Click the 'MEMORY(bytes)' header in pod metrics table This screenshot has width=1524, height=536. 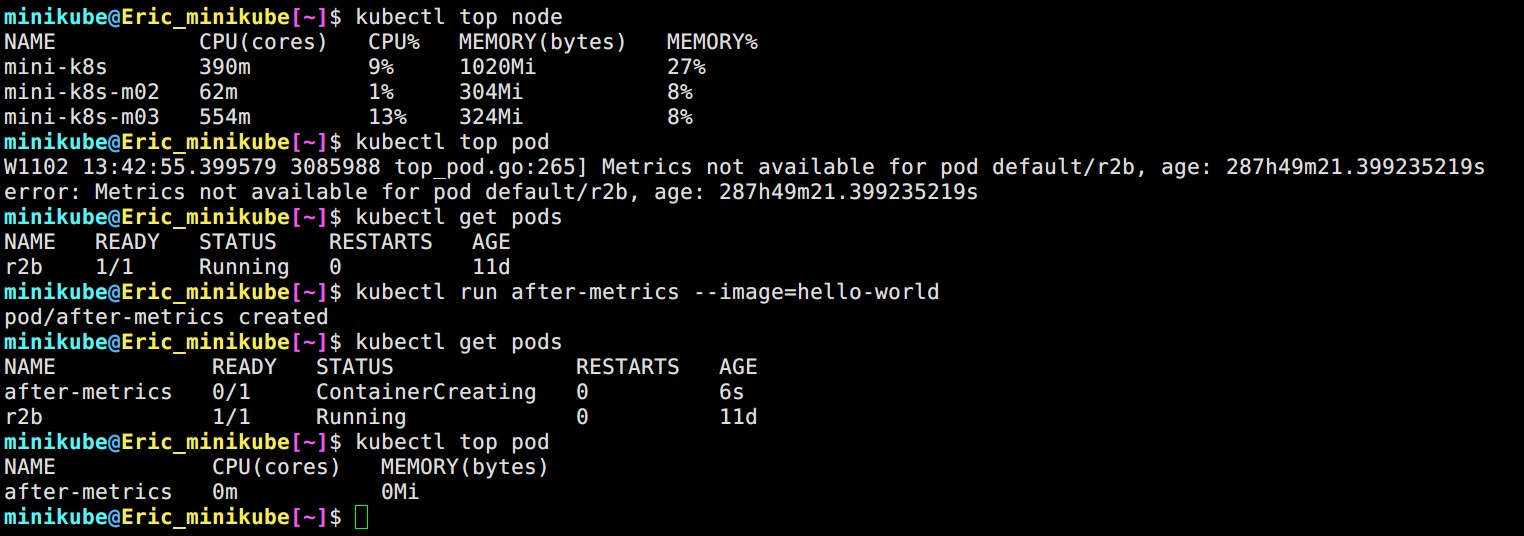tap(465, 467)
